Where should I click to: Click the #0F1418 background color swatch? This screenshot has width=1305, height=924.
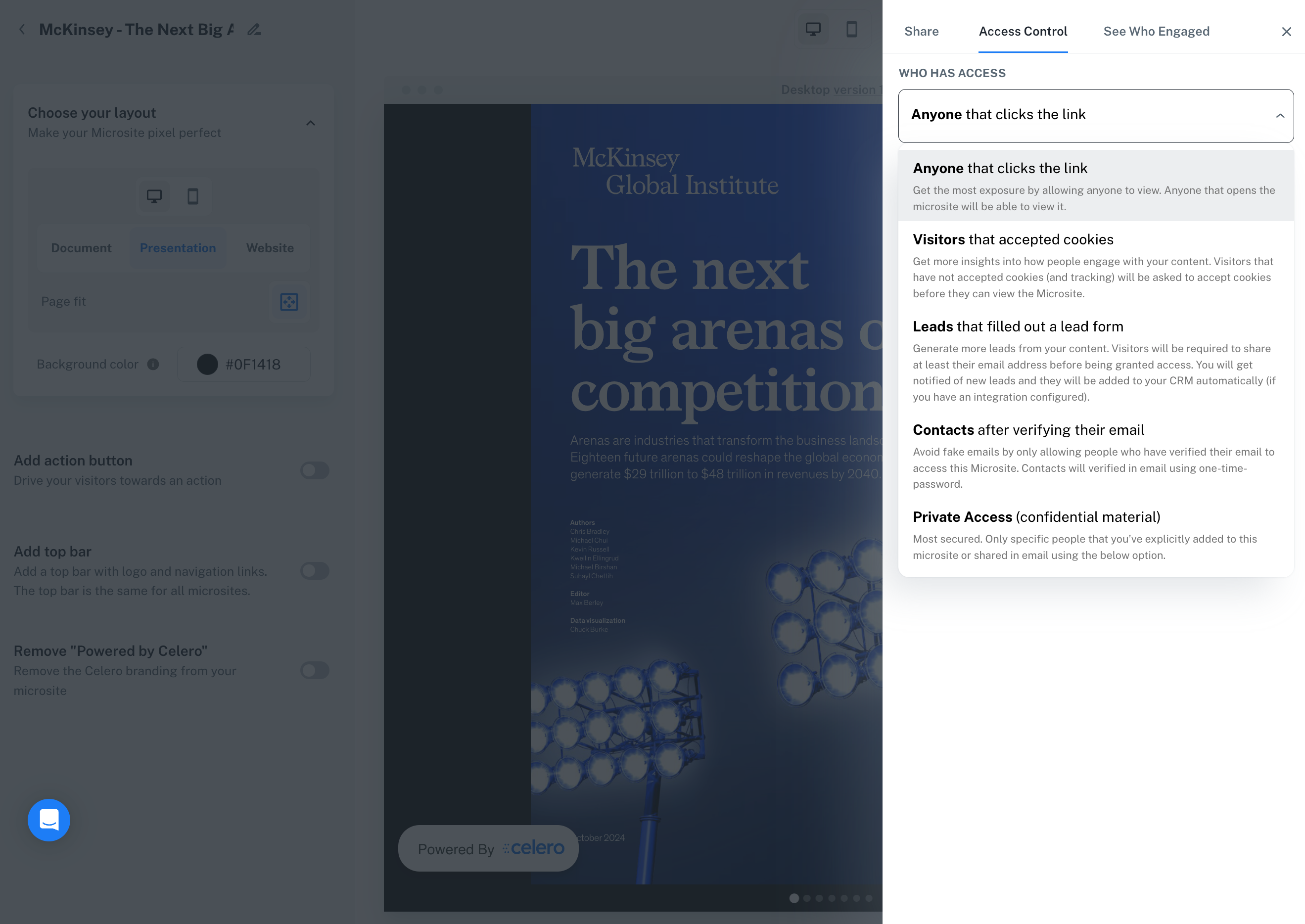click(208, 364)
